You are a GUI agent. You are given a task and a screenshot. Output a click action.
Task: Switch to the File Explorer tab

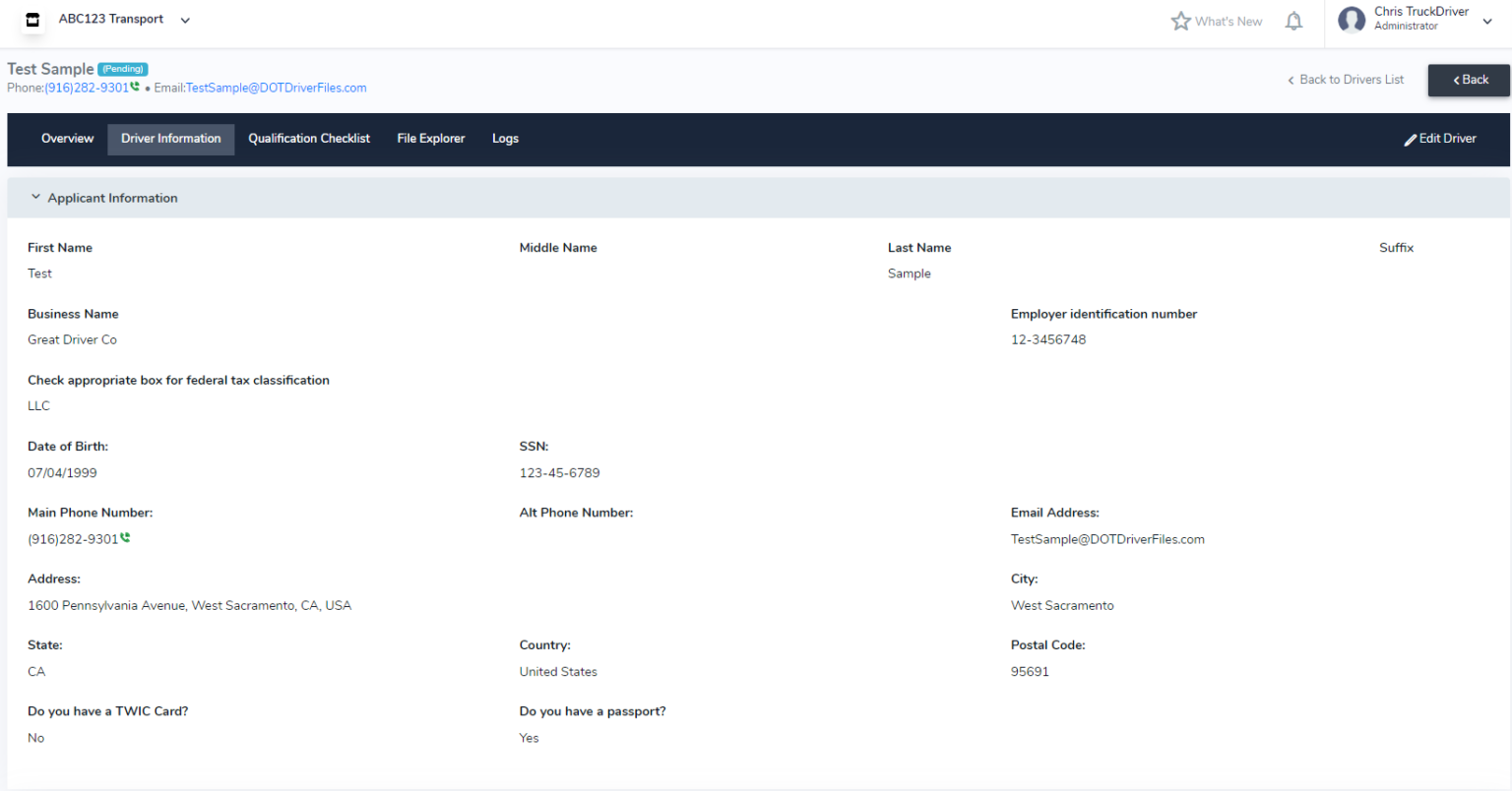[430, 139]
